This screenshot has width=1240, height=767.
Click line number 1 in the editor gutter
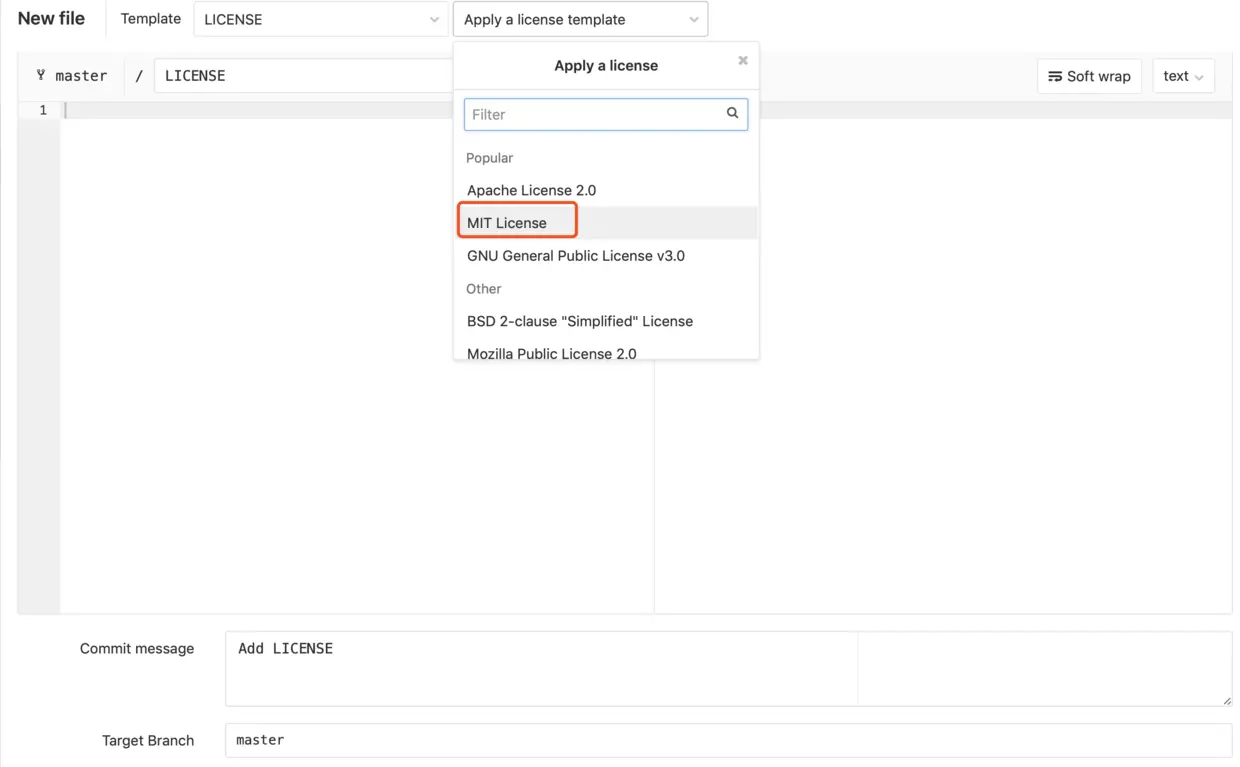click(x=41, y=109)
